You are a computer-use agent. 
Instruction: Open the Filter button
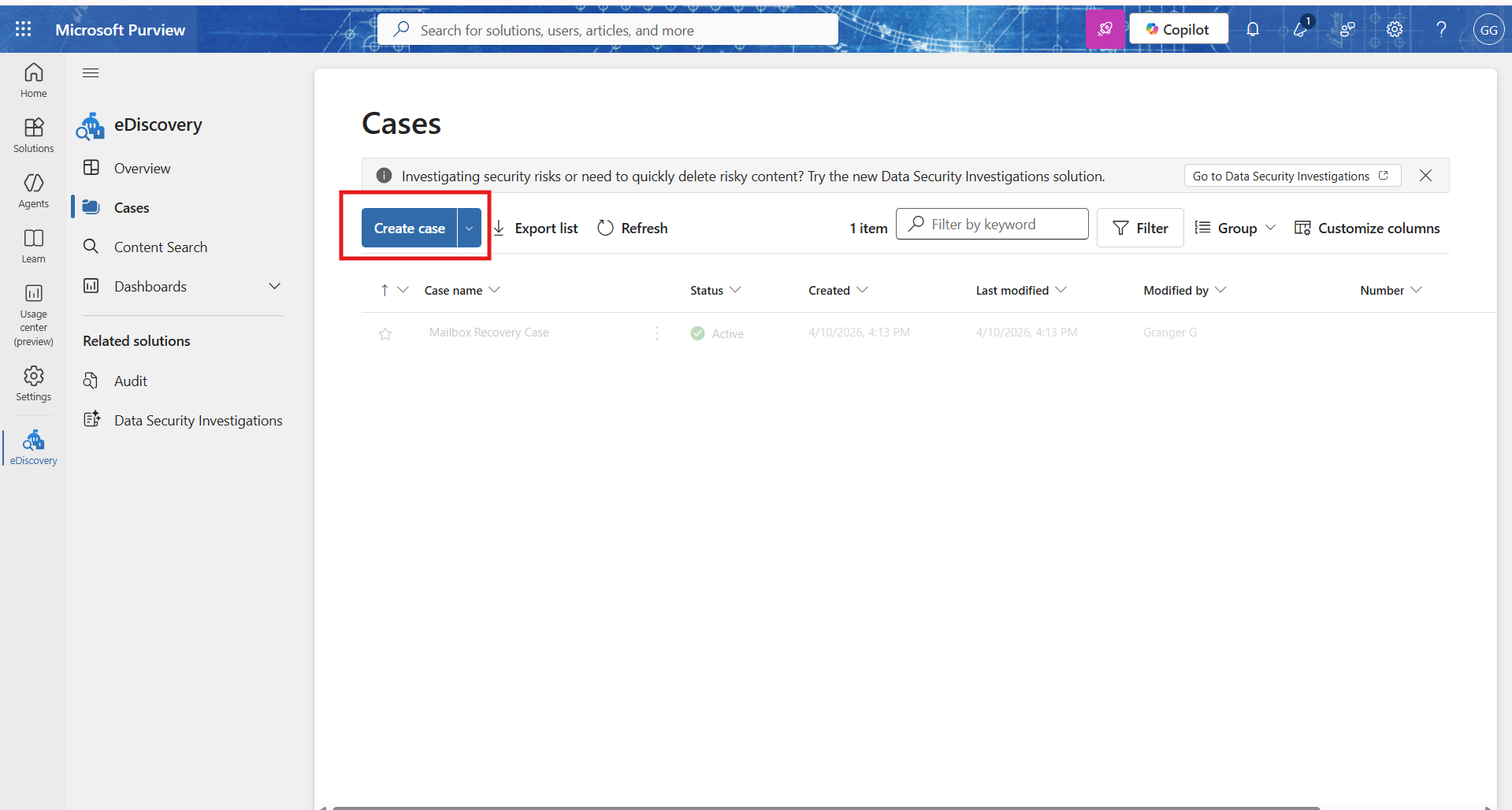point(1140,228)
